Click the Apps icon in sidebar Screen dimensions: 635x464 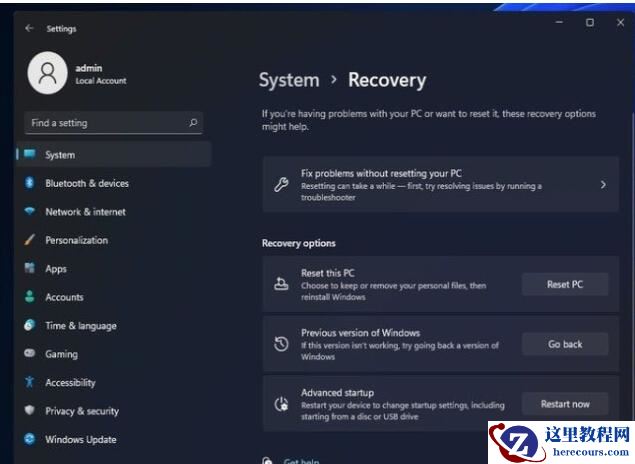coord(30,268)
